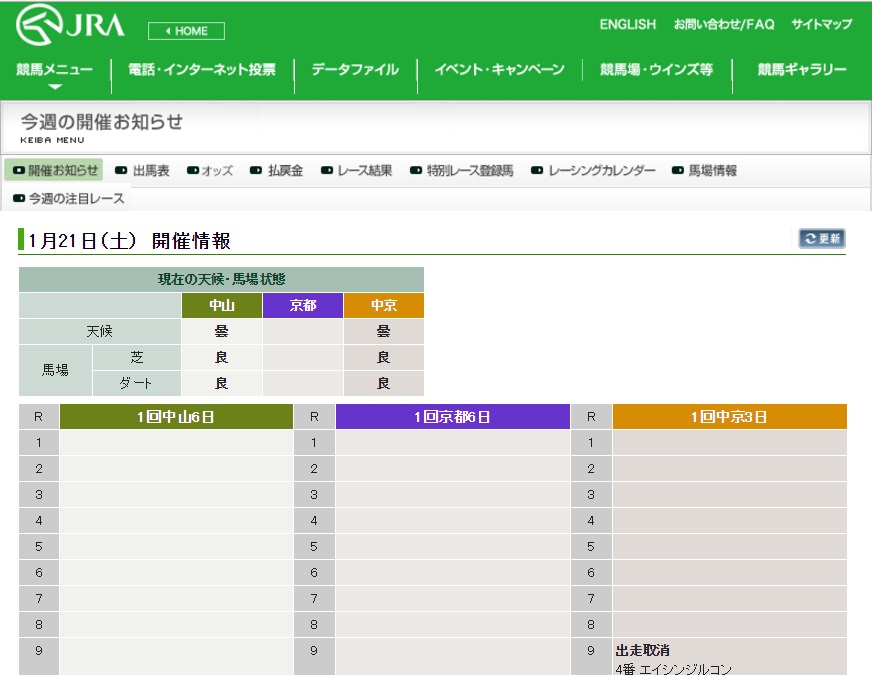The width and height of the screenshot is (872, 675).
Task: Open イベント・キャンペーン menu
Action: [499, 70]
